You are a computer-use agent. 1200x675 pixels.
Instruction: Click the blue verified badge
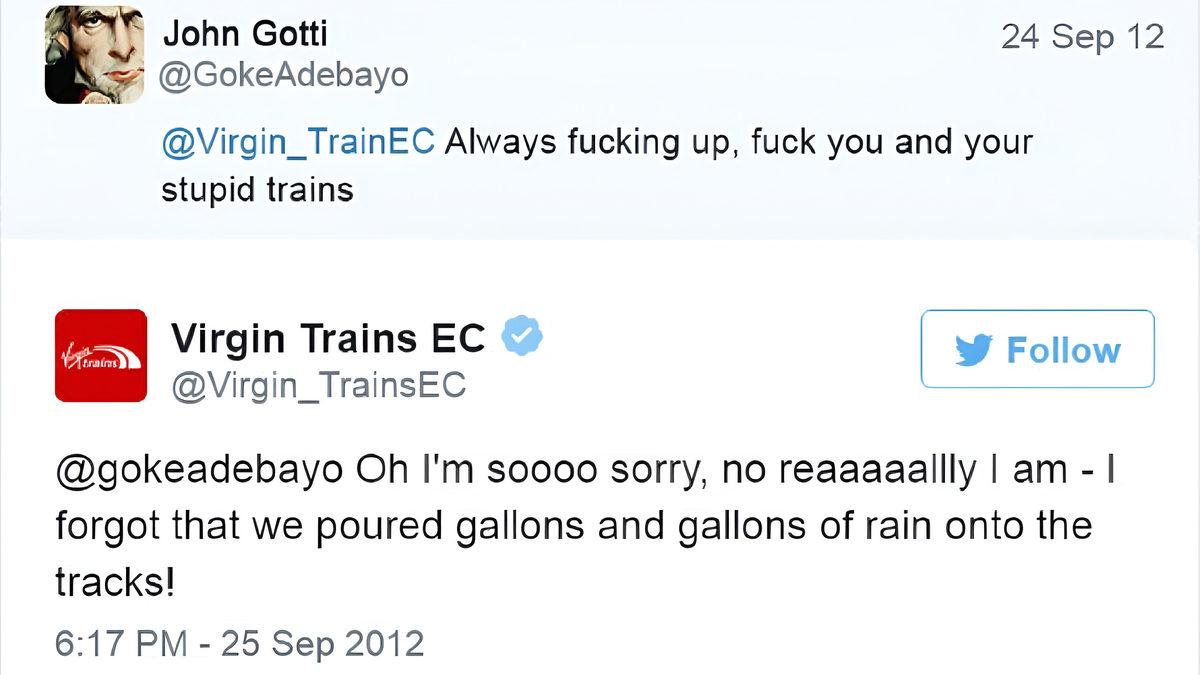[x=521, y=337]
